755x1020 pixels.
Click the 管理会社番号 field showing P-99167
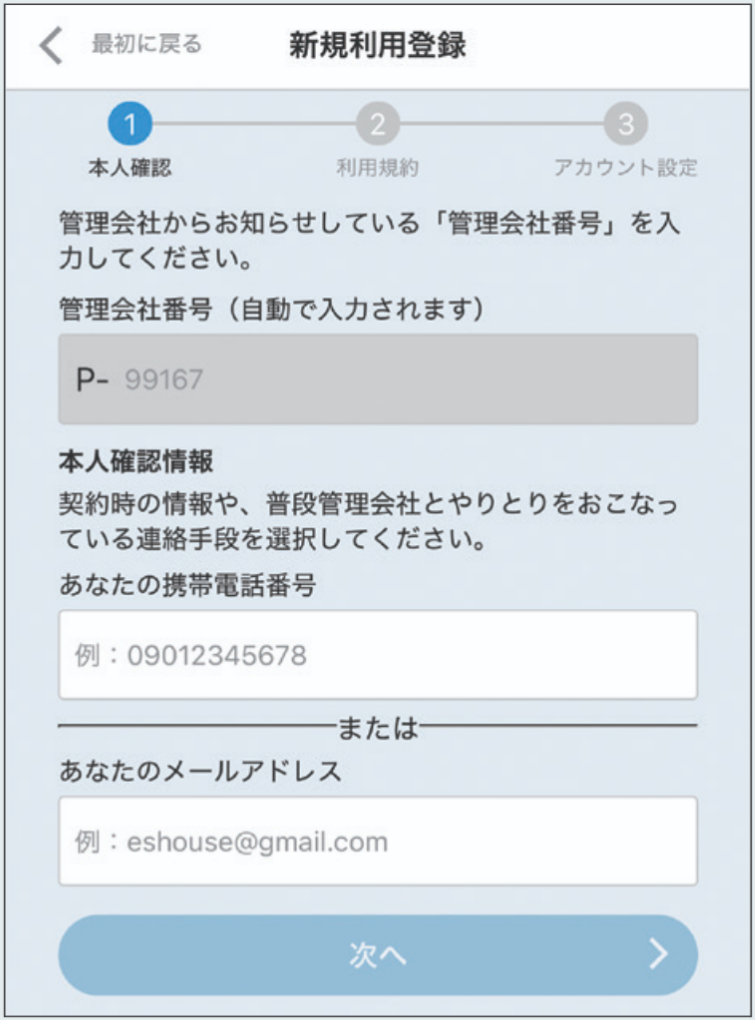coord(377,380)
